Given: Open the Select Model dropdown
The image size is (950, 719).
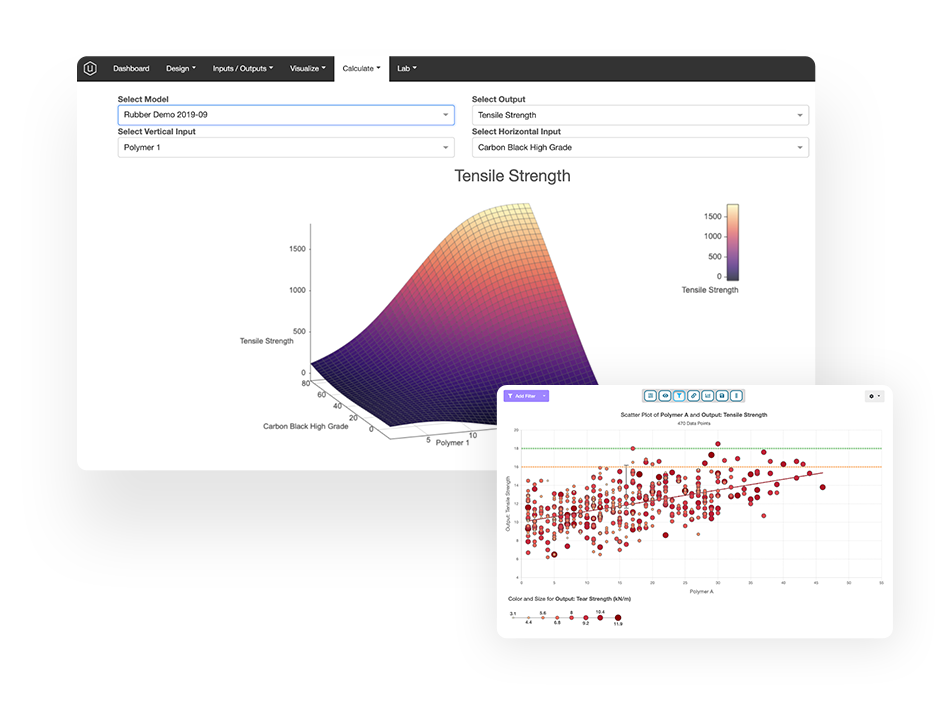Looking at the screenshot, I should pyautogui.click(x=286, y=115).
